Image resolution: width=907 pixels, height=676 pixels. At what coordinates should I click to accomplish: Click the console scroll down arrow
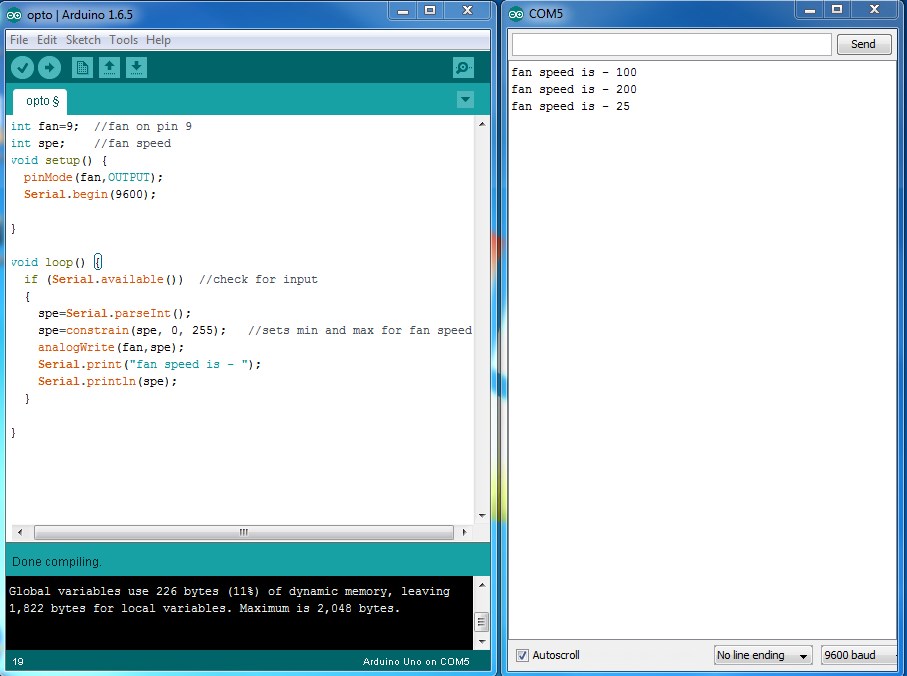tap(482, 642)
